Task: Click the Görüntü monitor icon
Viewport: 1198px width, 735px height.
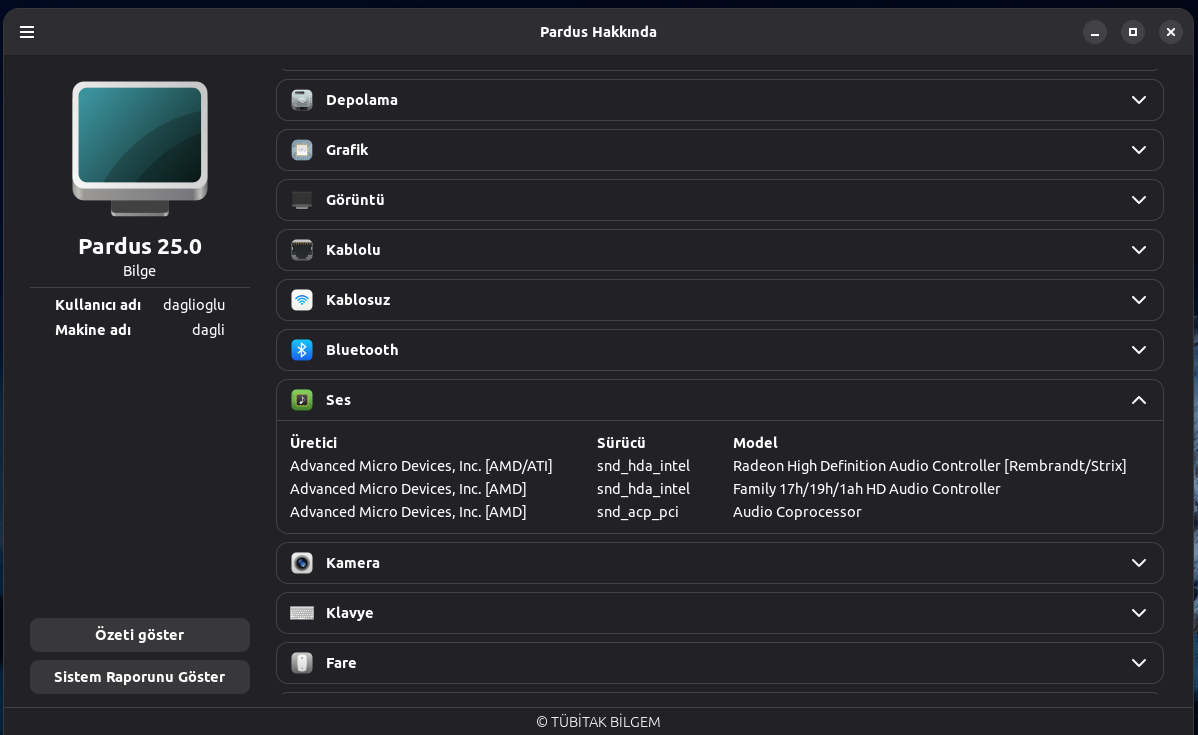Action: pyautogui.click(x=302, y=200)
